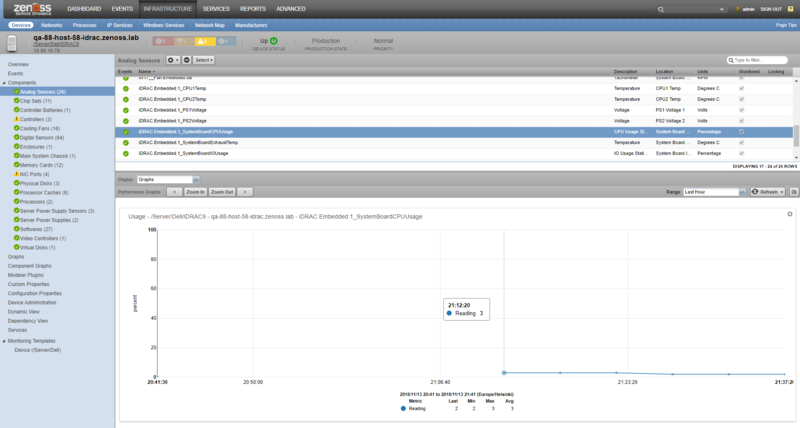Click the warning icon beside Controllers (3)
Screen dimensions: 800x428
[16, 119]
